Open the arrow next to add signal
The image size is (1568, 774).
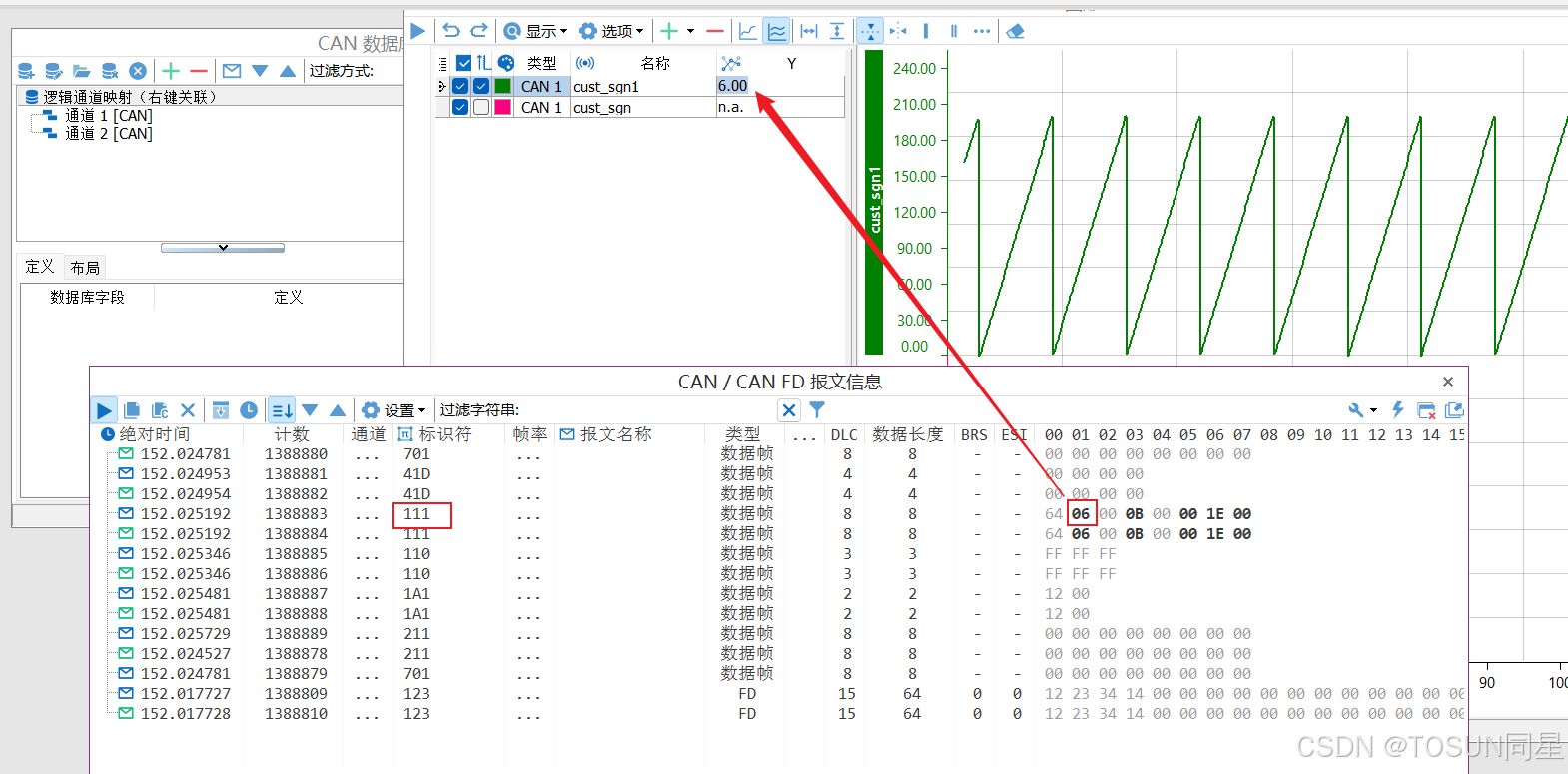point(690,31)
